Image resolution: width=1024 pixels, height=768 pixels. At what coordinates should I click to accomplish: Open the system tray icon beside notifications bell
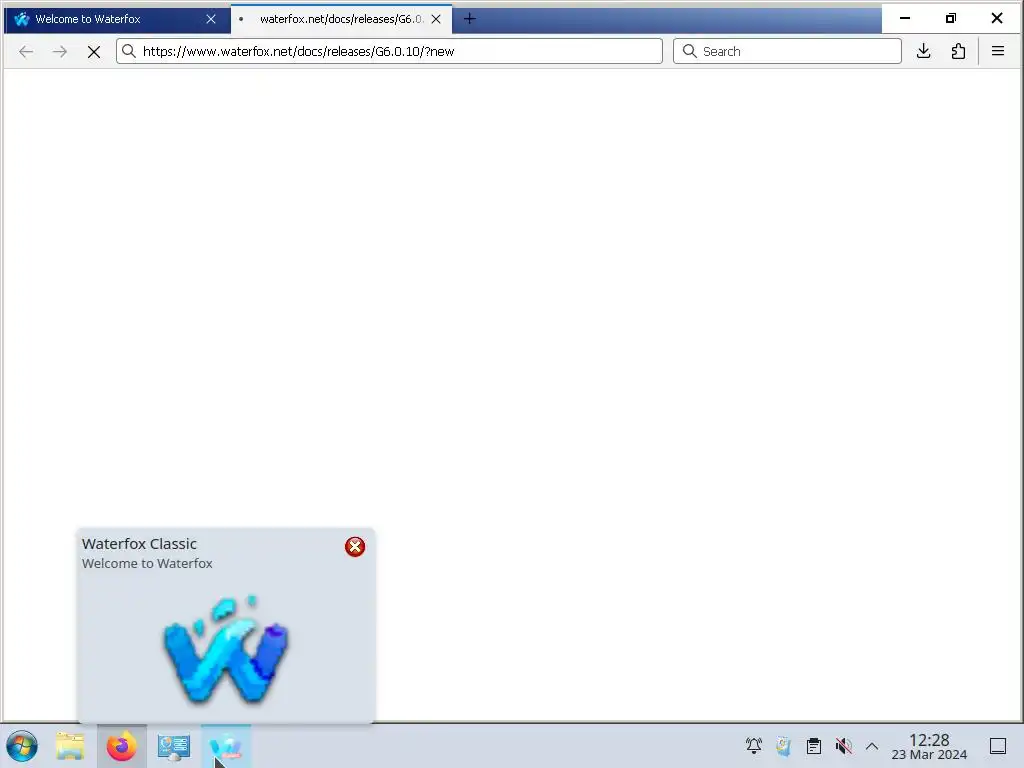[x=784, y=746]
